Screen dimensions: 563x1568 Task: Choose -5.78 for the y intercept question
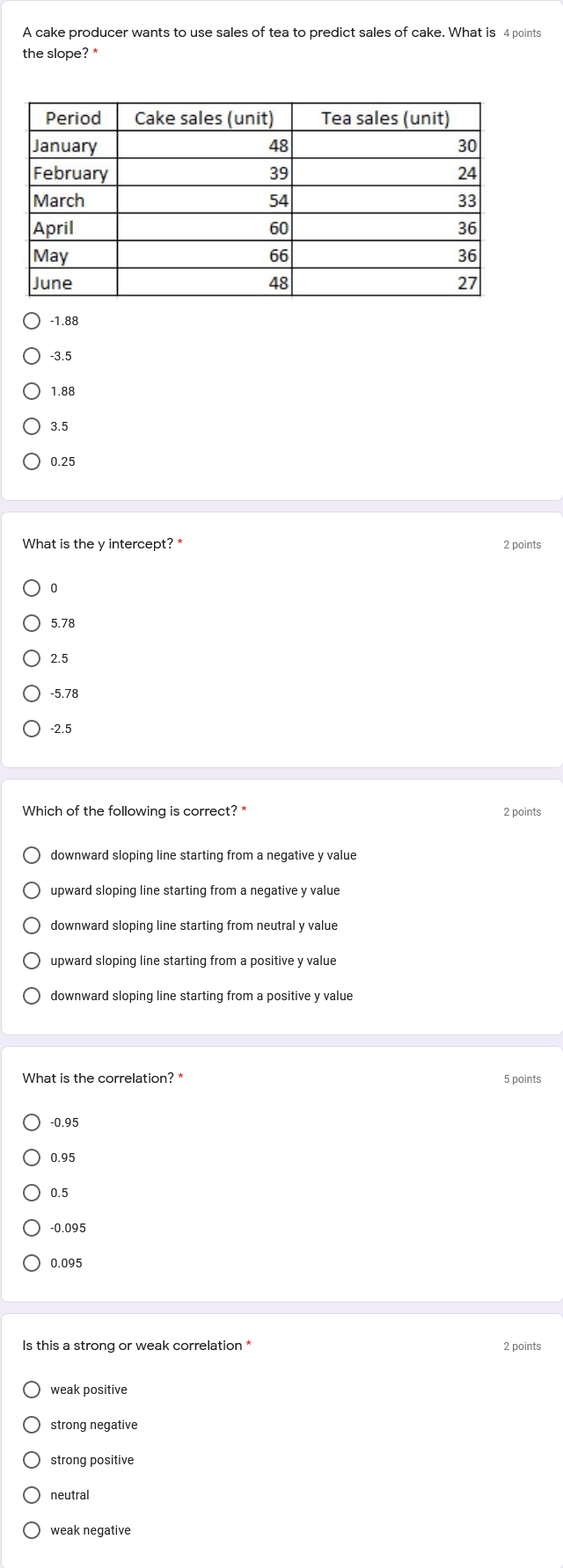32,693
